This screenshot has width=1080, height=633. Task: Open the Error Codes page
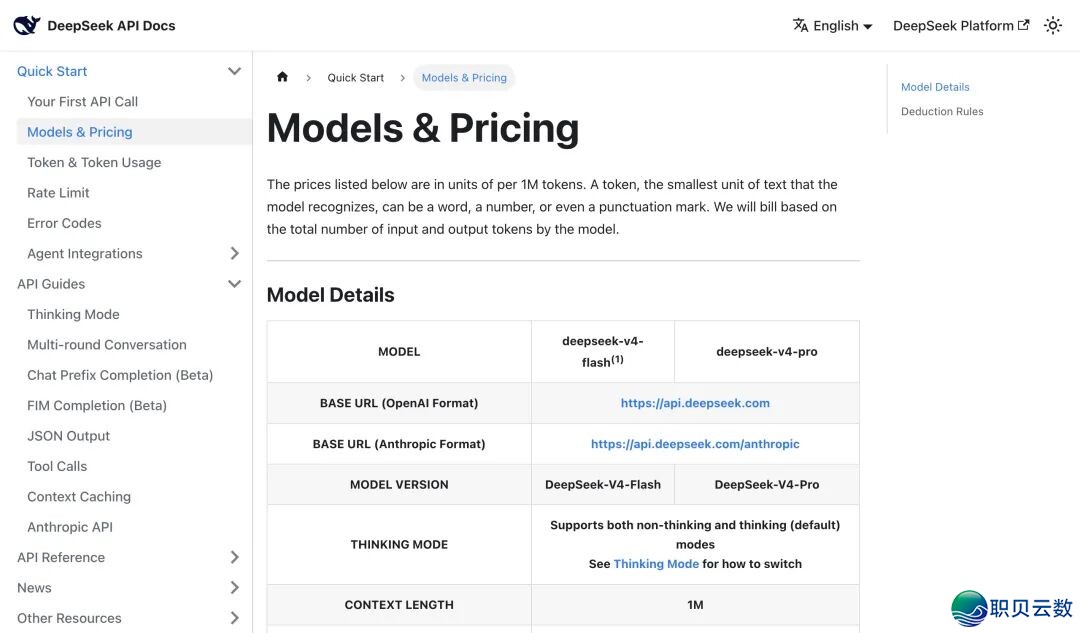pyautogui.click(x=64, y=222)
